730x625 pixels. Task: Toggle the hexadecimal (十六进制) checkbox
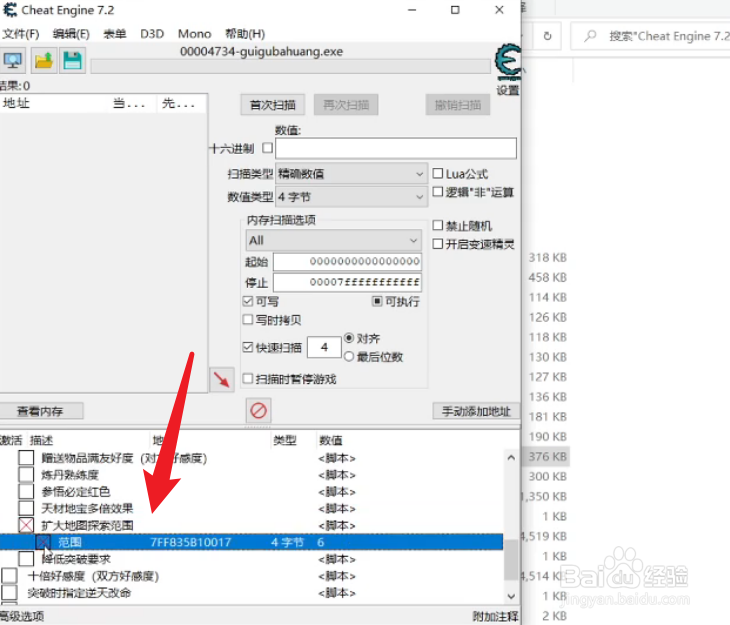267,148
